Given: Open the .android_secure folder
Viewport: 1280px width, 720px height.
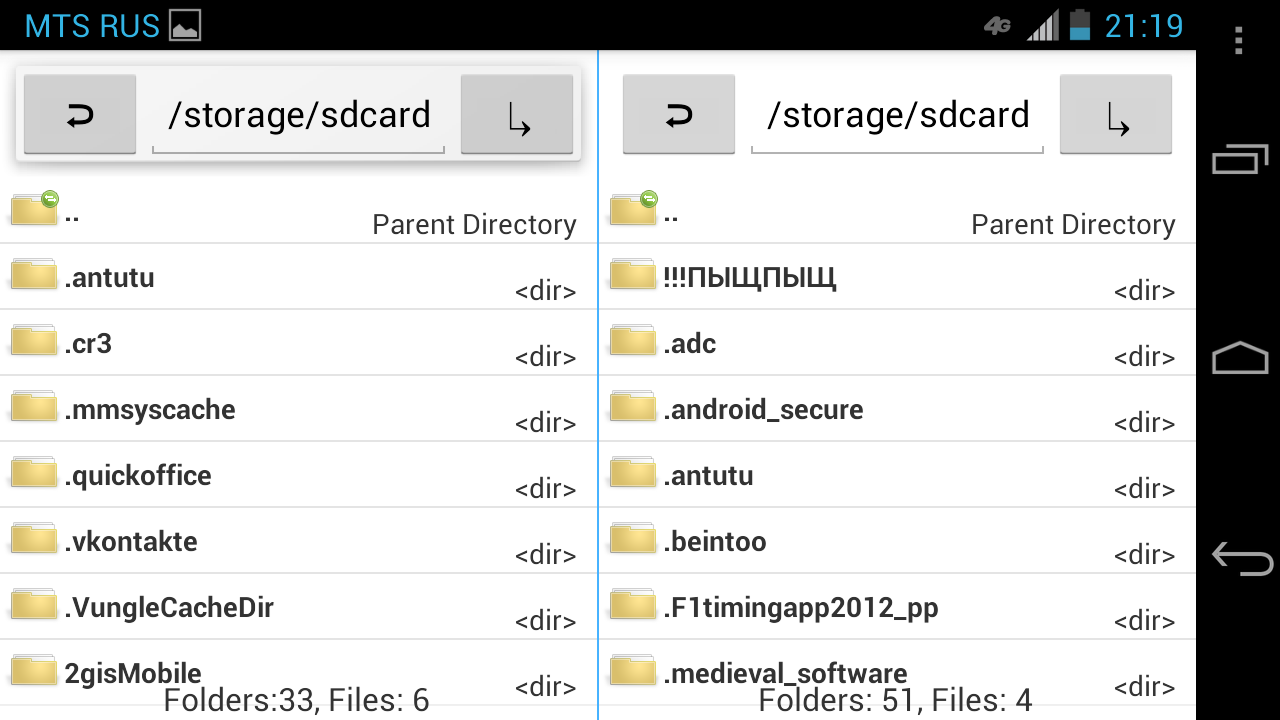Looking at the screenshot, I should [897, 409].
